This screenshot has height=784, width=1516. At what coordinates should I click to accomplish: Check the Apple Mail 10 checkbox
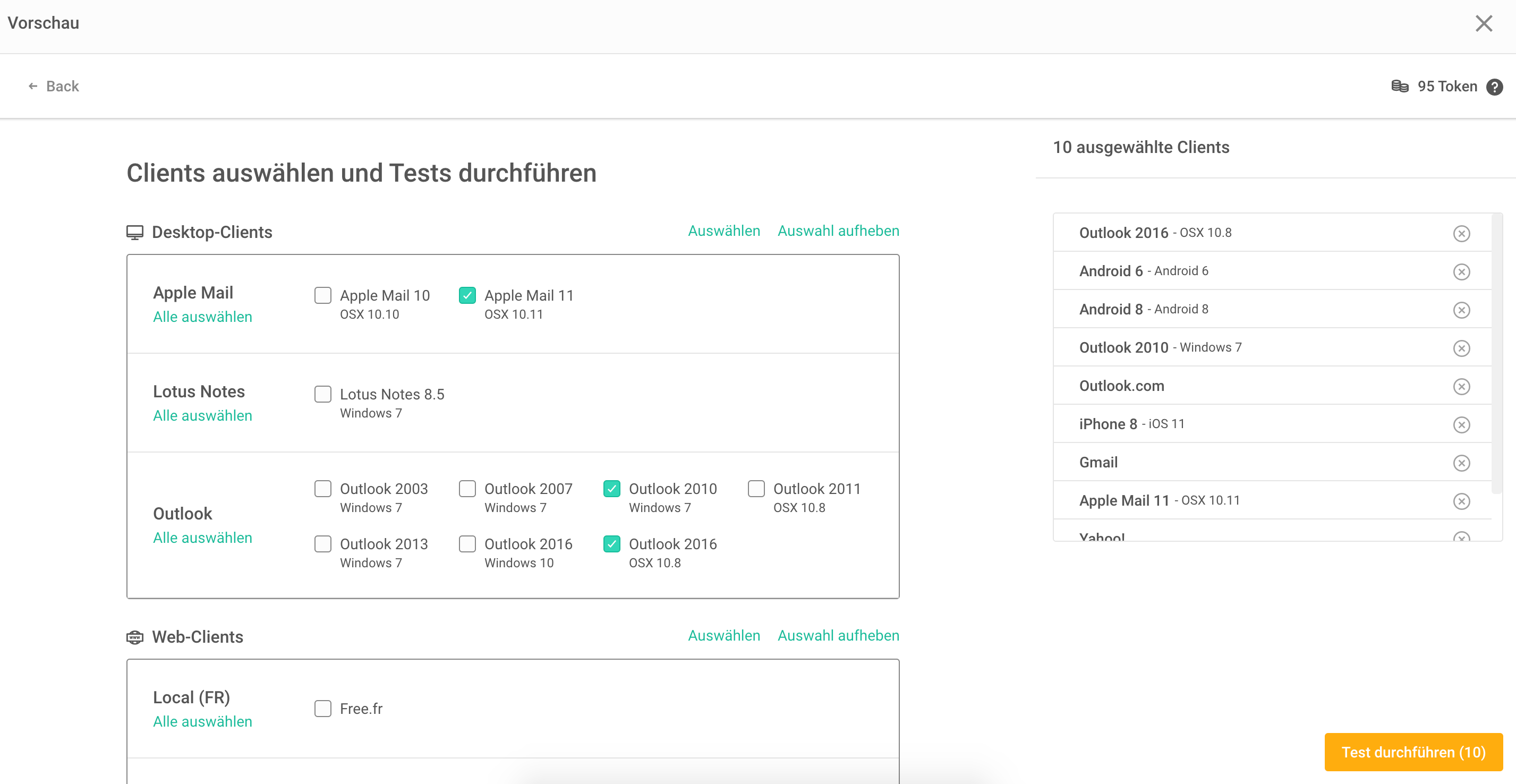point(322,295)
